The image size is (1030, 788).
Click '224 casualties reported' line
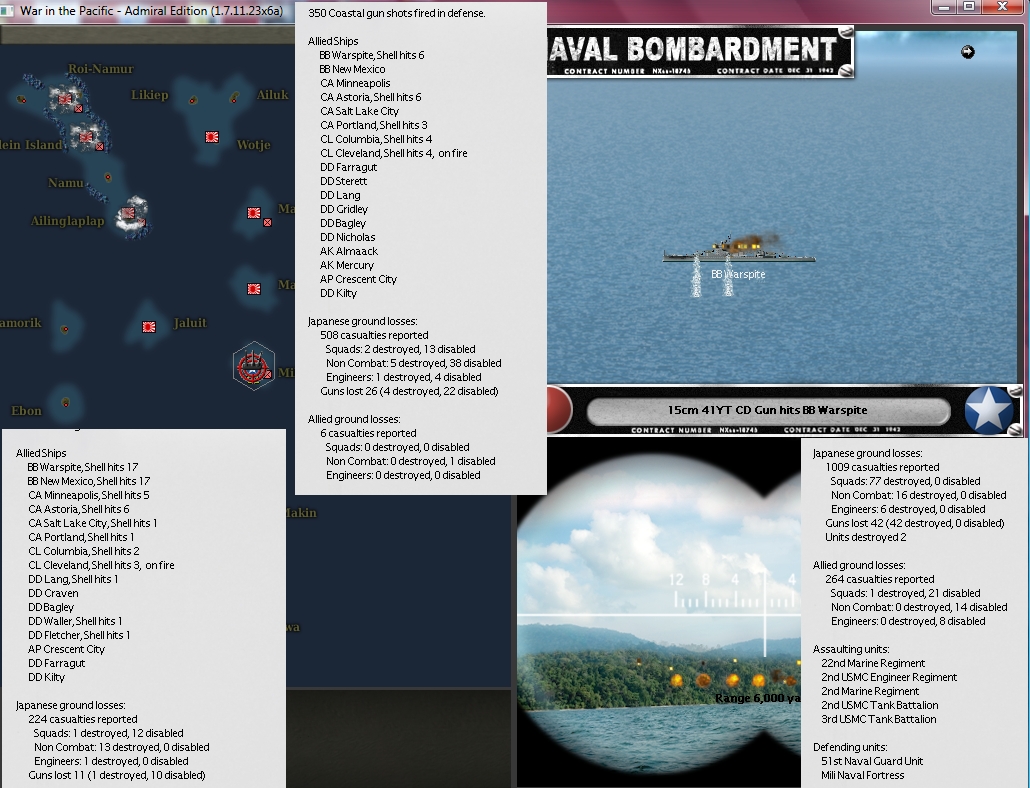pos(83,720)
